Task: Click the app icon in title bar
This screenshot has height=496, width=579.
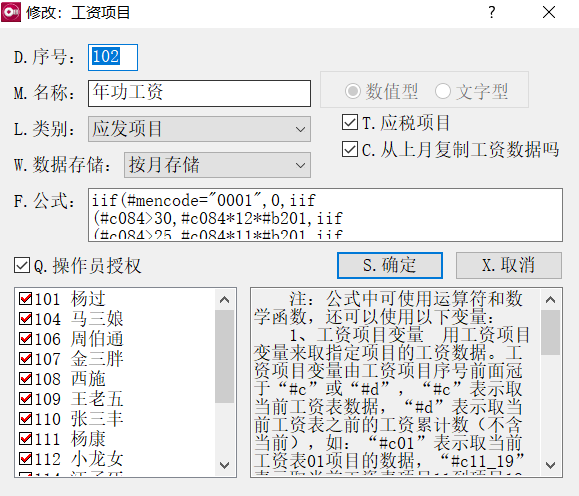Action: click(x=11, y=12)
